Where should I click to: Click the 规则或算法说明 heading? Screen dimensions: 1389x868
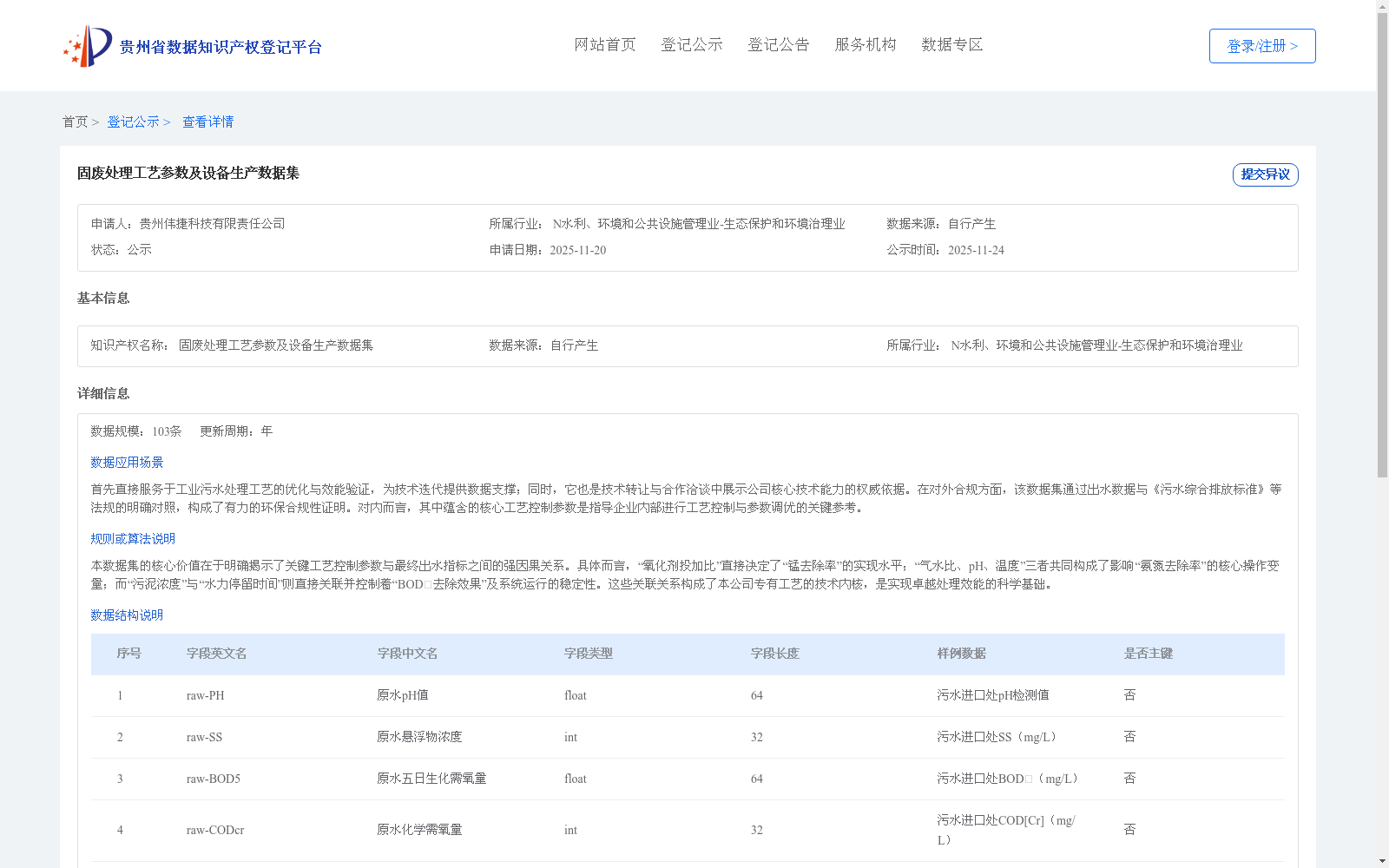(134, 538)
